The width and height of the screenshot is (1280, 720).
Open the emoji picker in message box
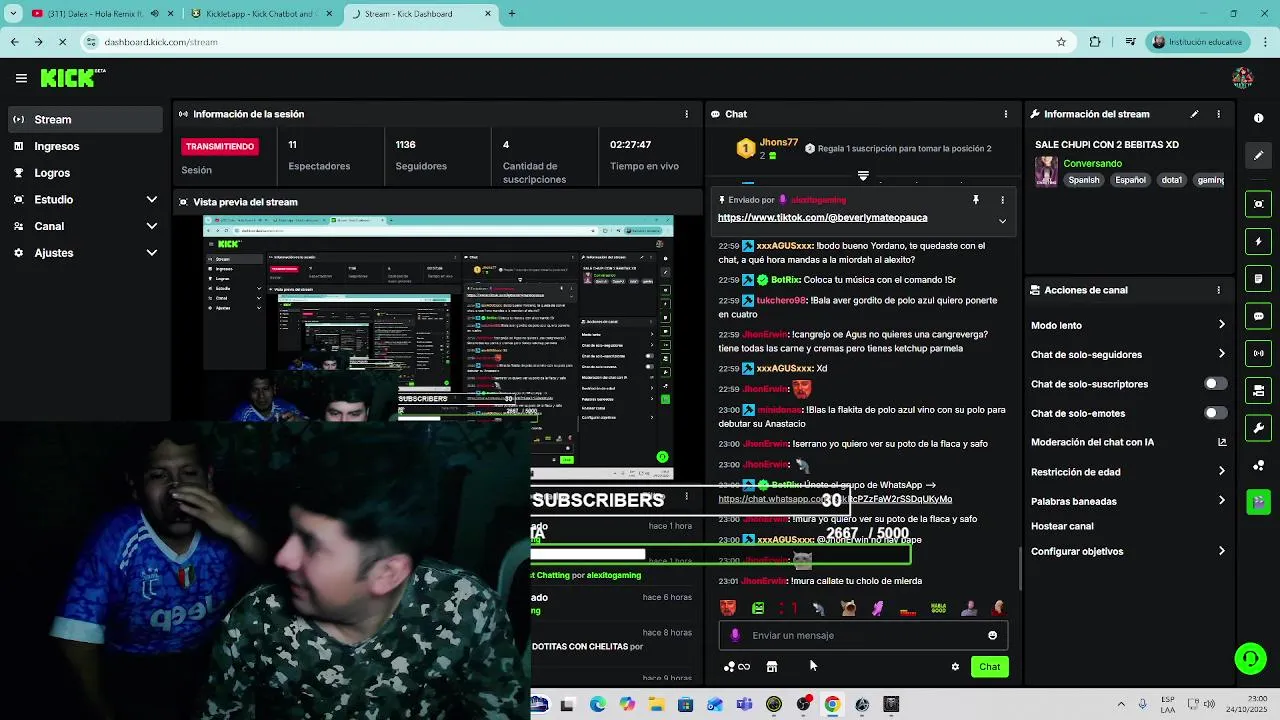point(992,635)
